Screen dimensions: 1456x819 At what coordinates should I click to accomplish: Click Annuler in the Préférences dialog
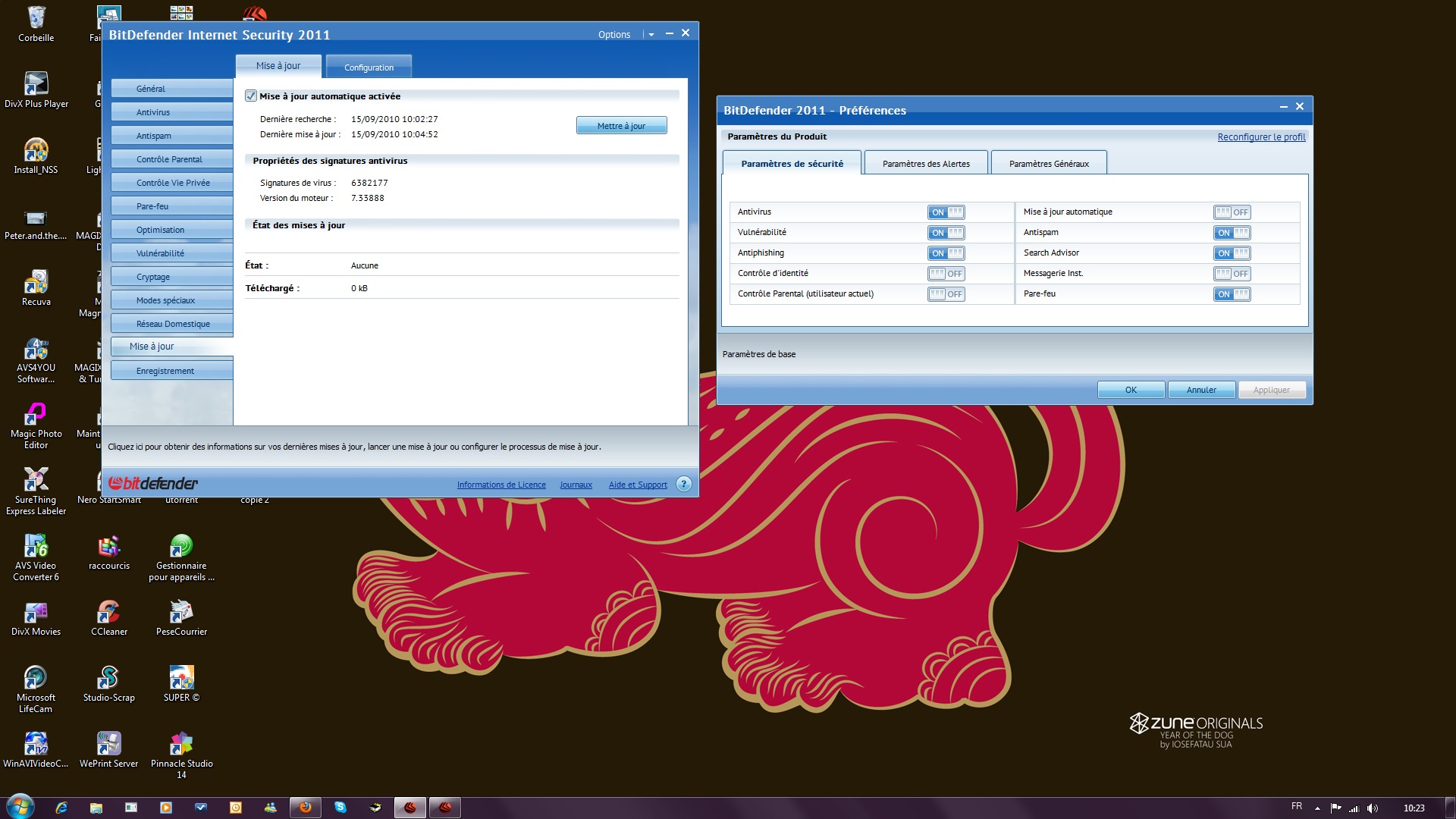1201,390
